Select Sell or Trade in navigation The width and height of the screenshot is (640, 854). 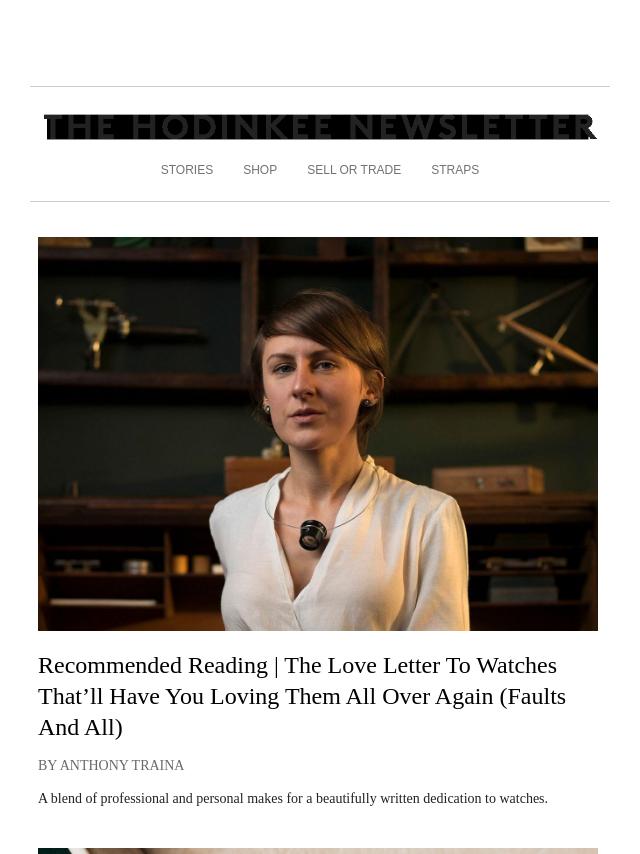[354, 170]
